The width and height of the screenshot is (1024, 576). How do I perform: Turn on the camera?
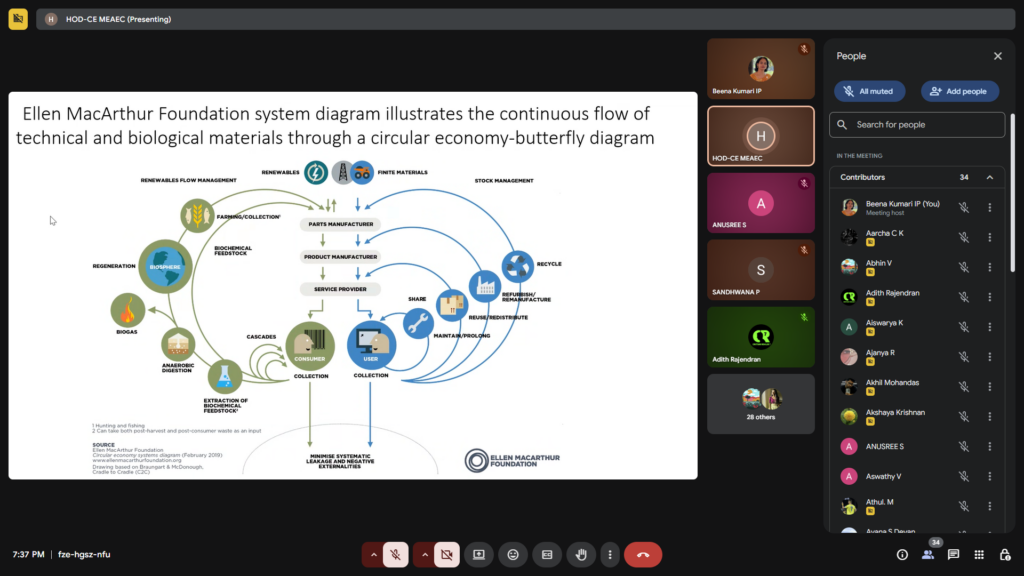[x=447, y=554]
